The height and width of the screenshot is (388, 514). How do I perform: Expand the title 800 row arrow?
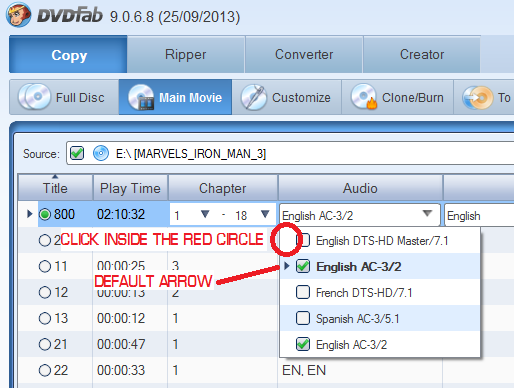29,214
